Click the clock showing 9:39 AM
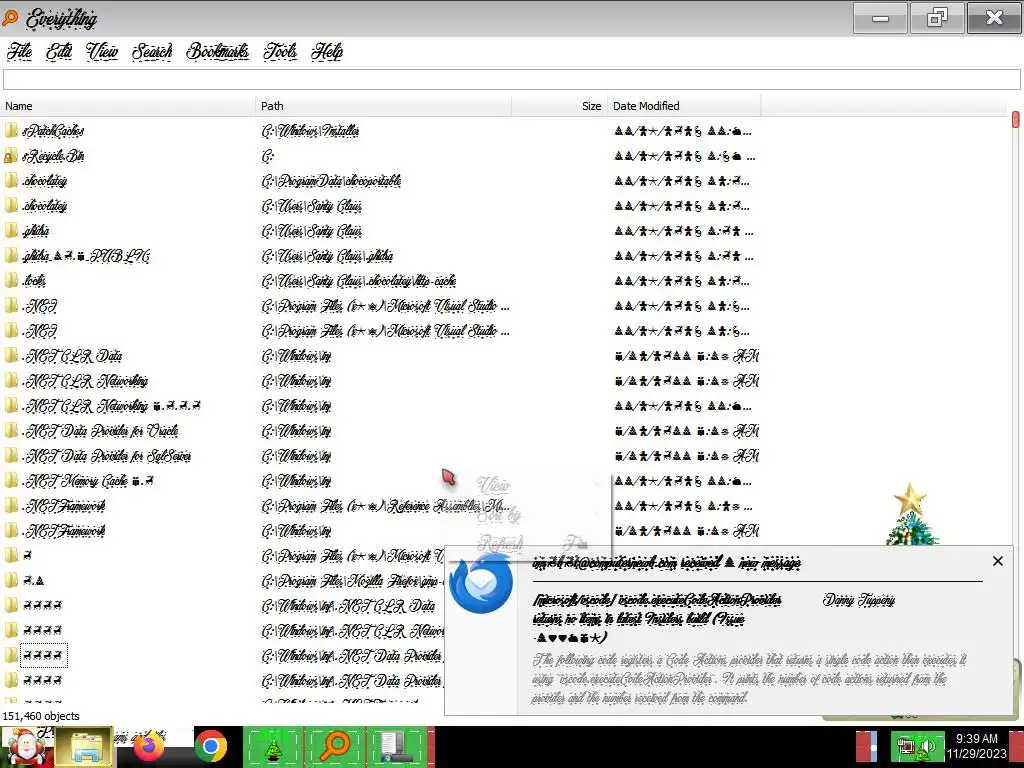The image size is (1024, 768). (976, 739)
